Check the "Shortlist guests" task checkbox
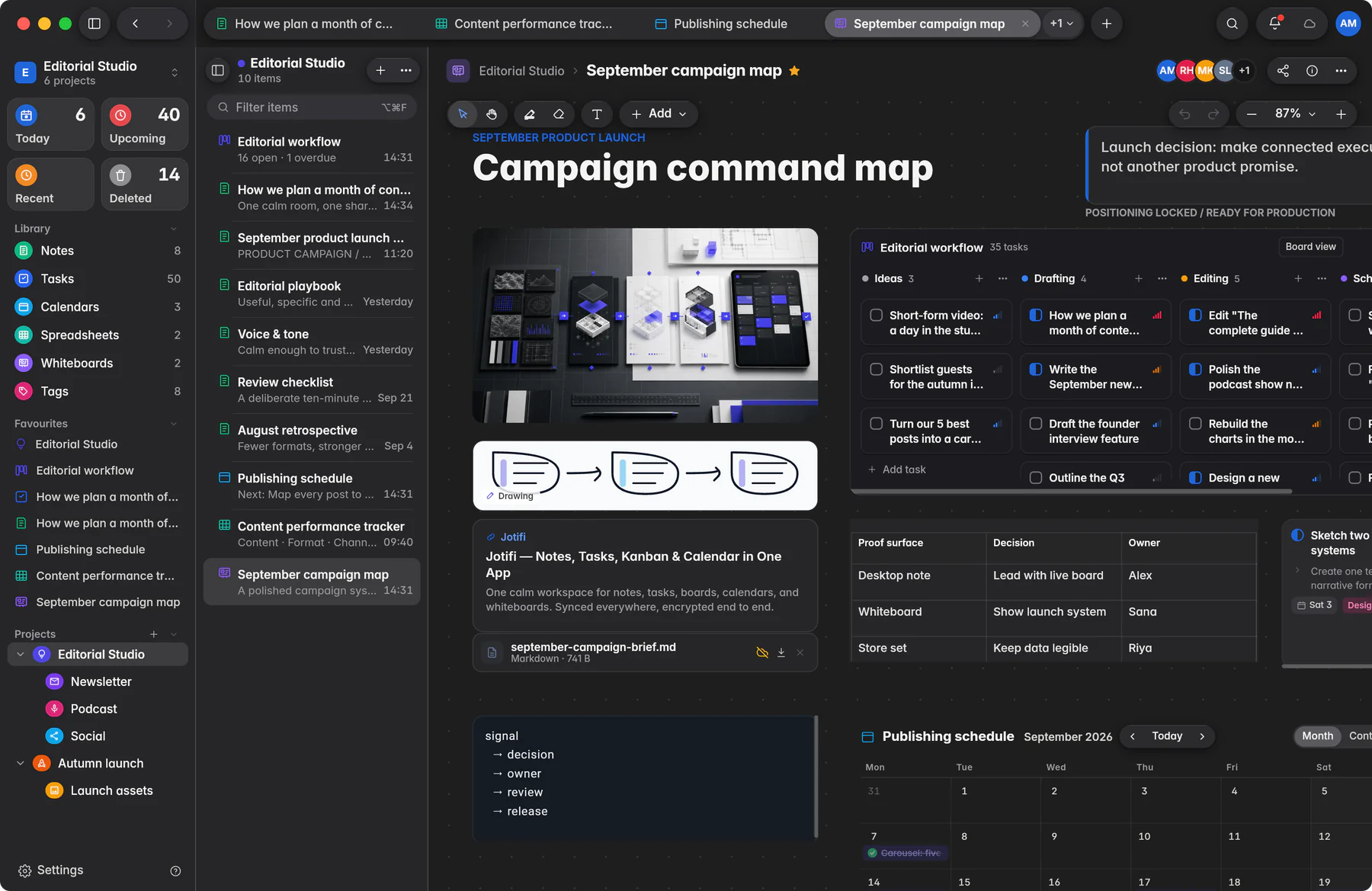Screen dimensions: 1372x891 tap(877, 369)
